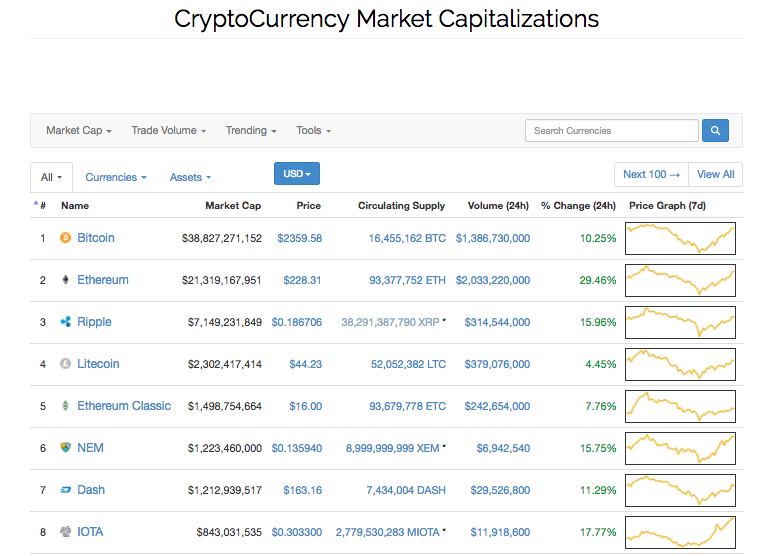This screenshot has width=761, height=556.
Task: Open the IOTA name link
Action: [90, 532]
